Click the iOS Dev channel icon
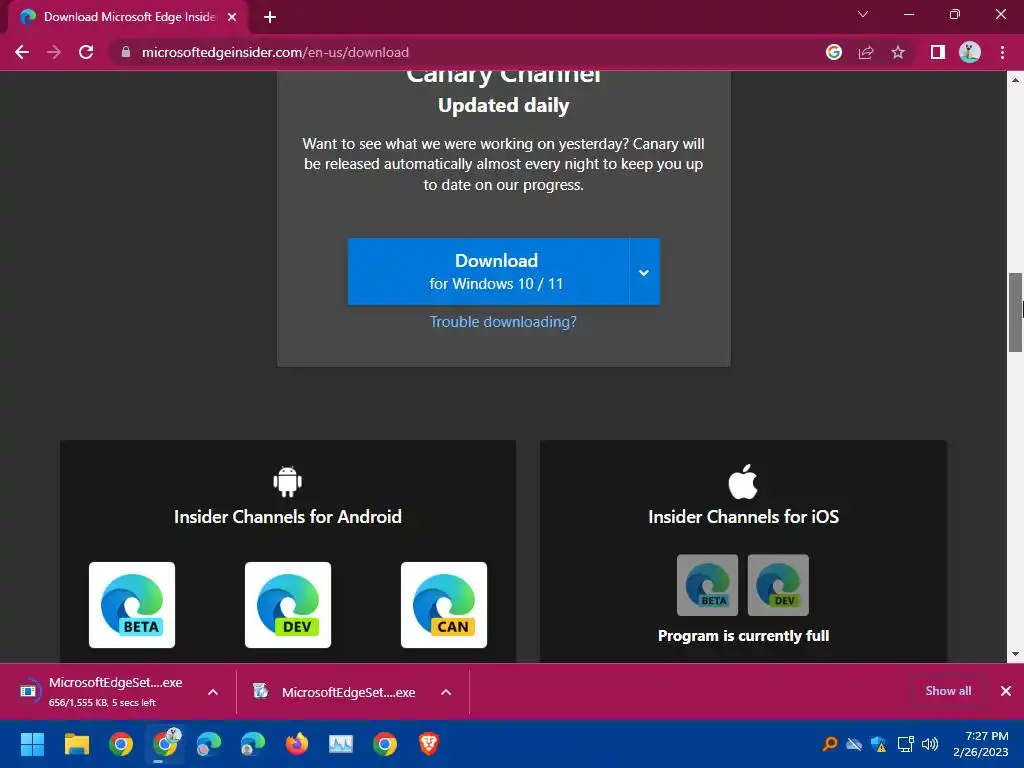Image resolution: width=1024 pixels, height=768 pixels. 778,585
